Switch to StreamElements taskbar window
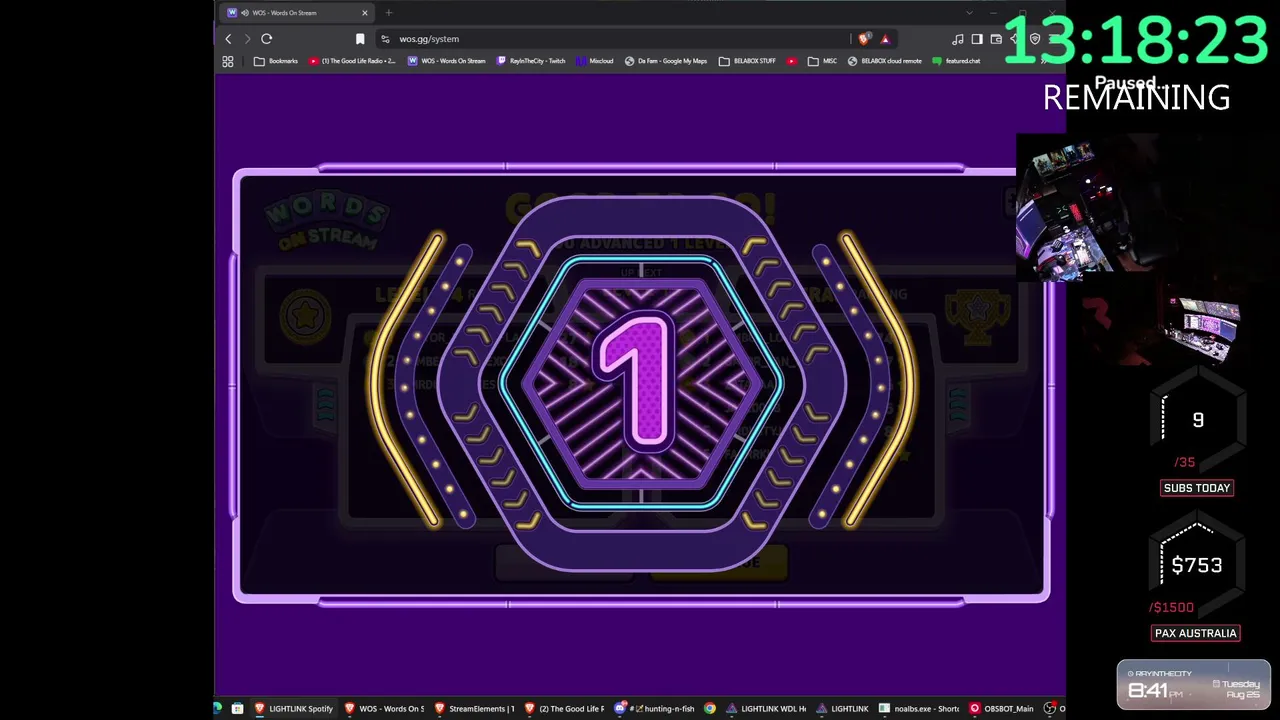This screenshot has height=720, width=1280. click(x=474, y=709)
